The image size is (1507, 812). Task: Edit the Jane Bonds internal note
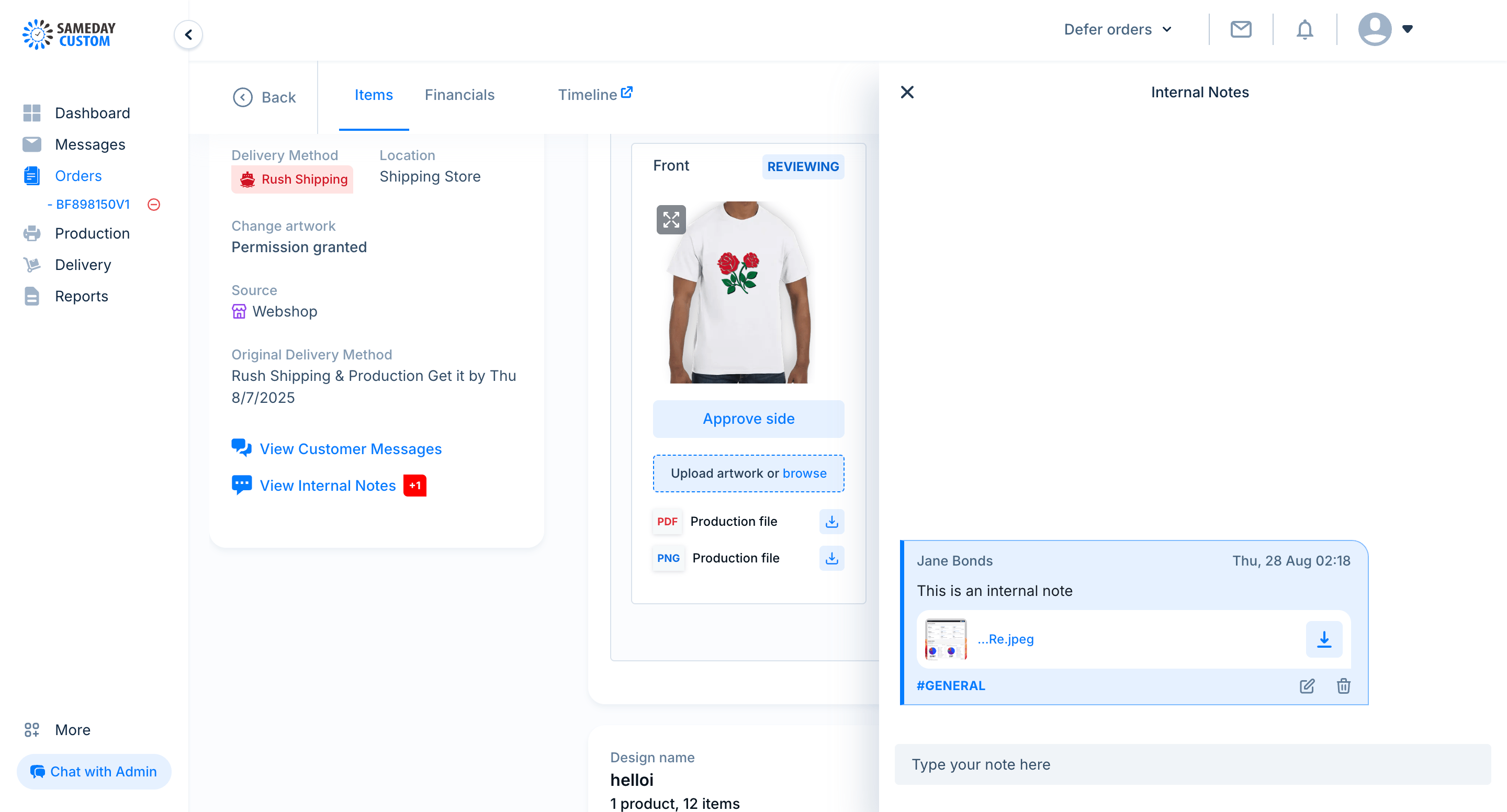(1307, 685)
